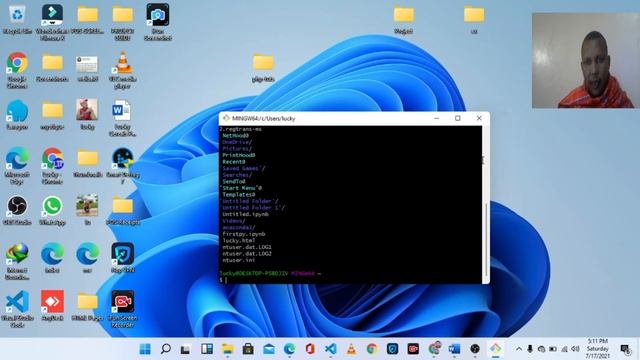
Task: Click 'SendTo@' in the terminal listing
Action: point(234,181)
